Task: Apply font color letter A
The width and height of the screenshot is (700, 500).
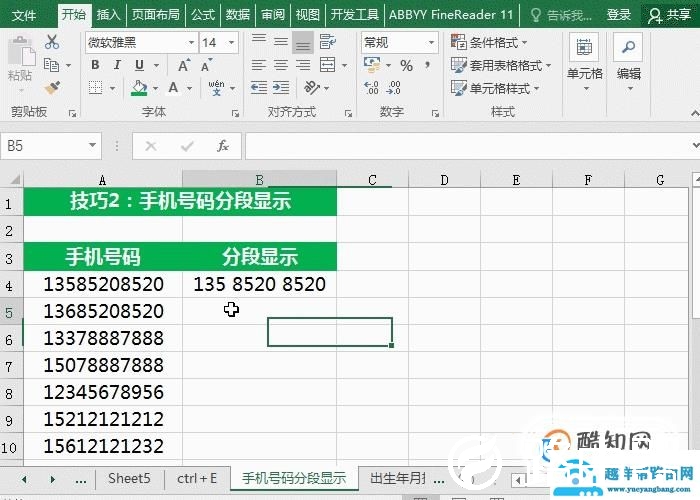Action: click(173, 88)
